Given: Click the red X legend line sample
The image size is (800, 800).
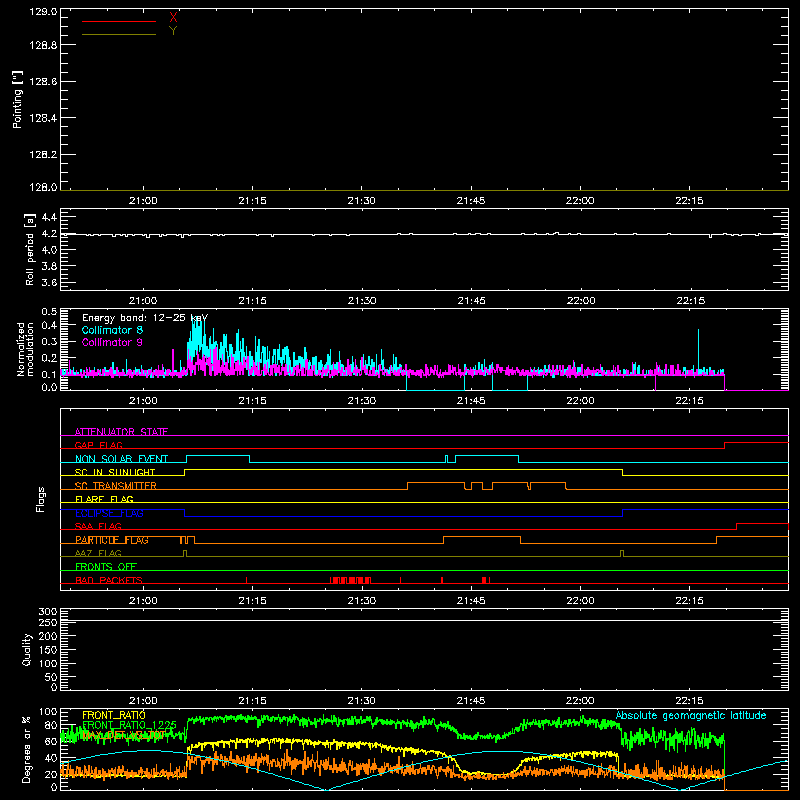Looking at the screenshot, I should (119, 21).
